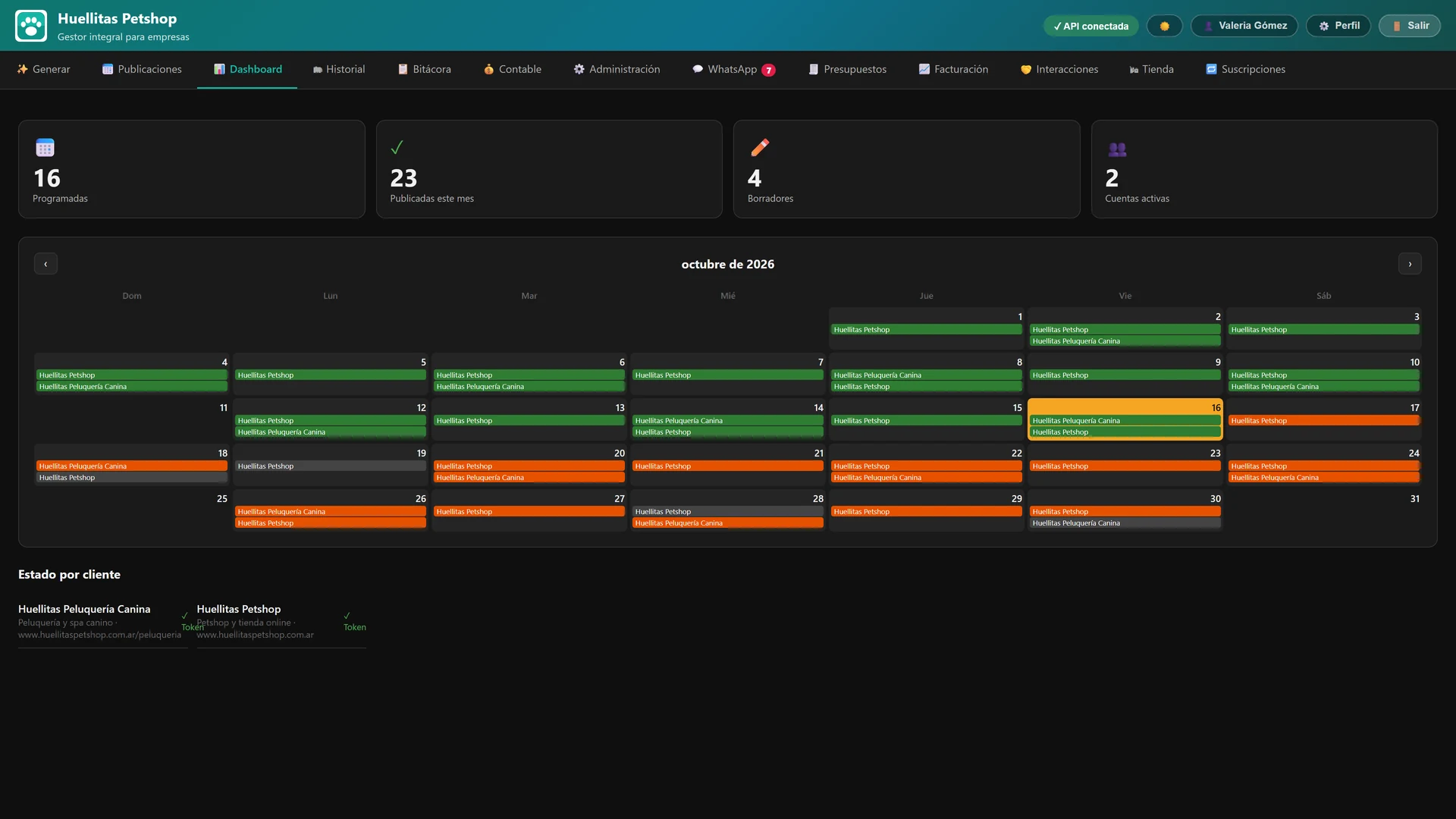Click the 16 Programadas count
The width and height of the screenshot is (1456, 819).
click(47, 178)
